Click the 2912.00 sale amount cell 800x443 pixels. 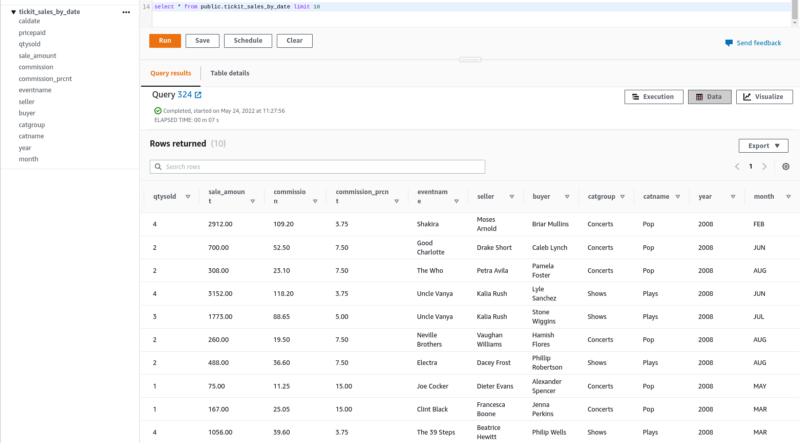220,224
